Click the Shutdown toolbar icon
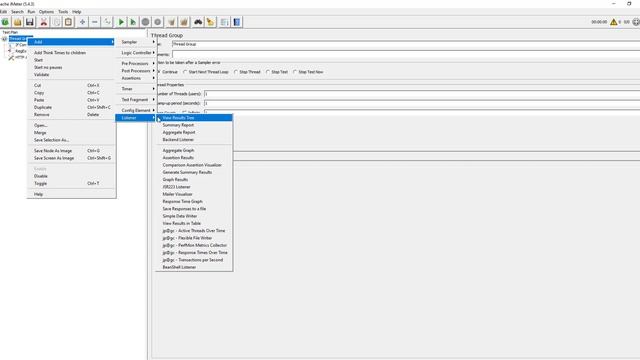640x360 pixels. (158, 22)
